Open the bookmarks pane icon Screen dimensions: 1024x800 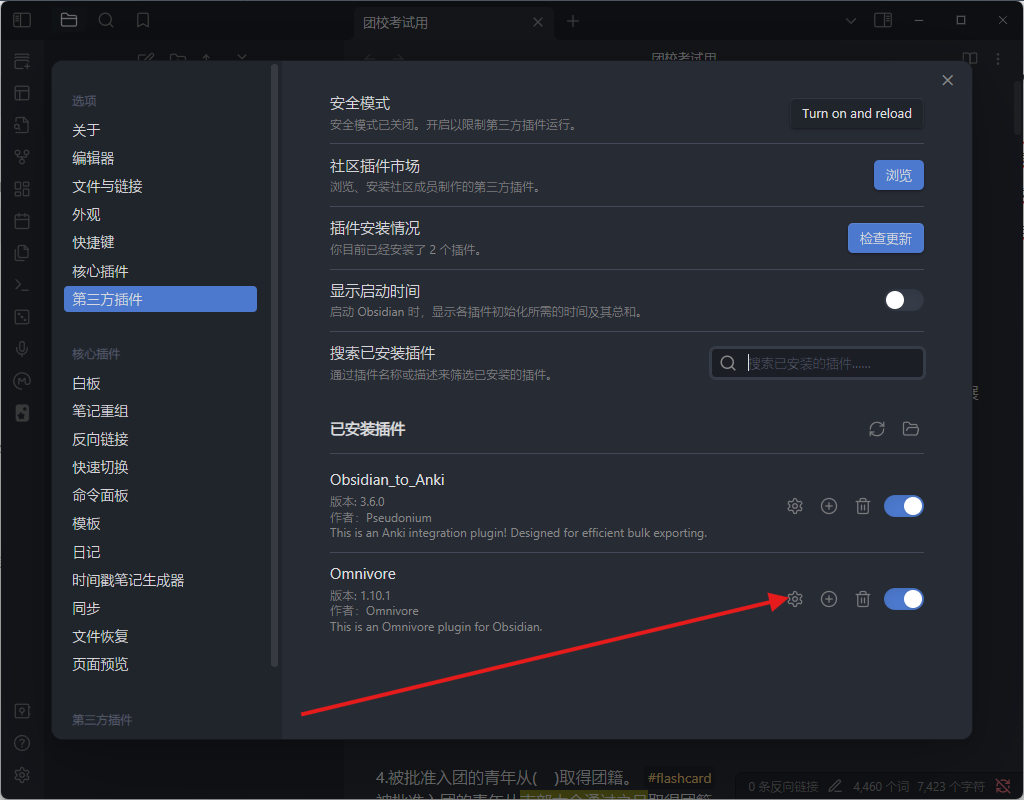pyautogui.click(x=143, y=20)
